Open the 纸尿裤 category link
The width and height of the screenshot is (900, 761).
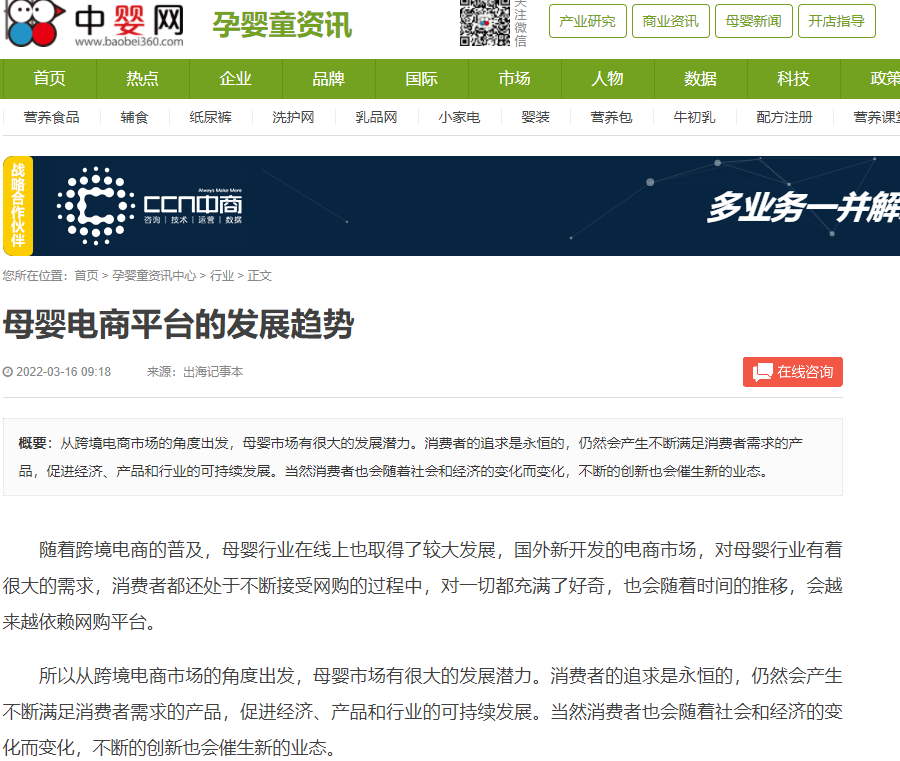(210, 117)
